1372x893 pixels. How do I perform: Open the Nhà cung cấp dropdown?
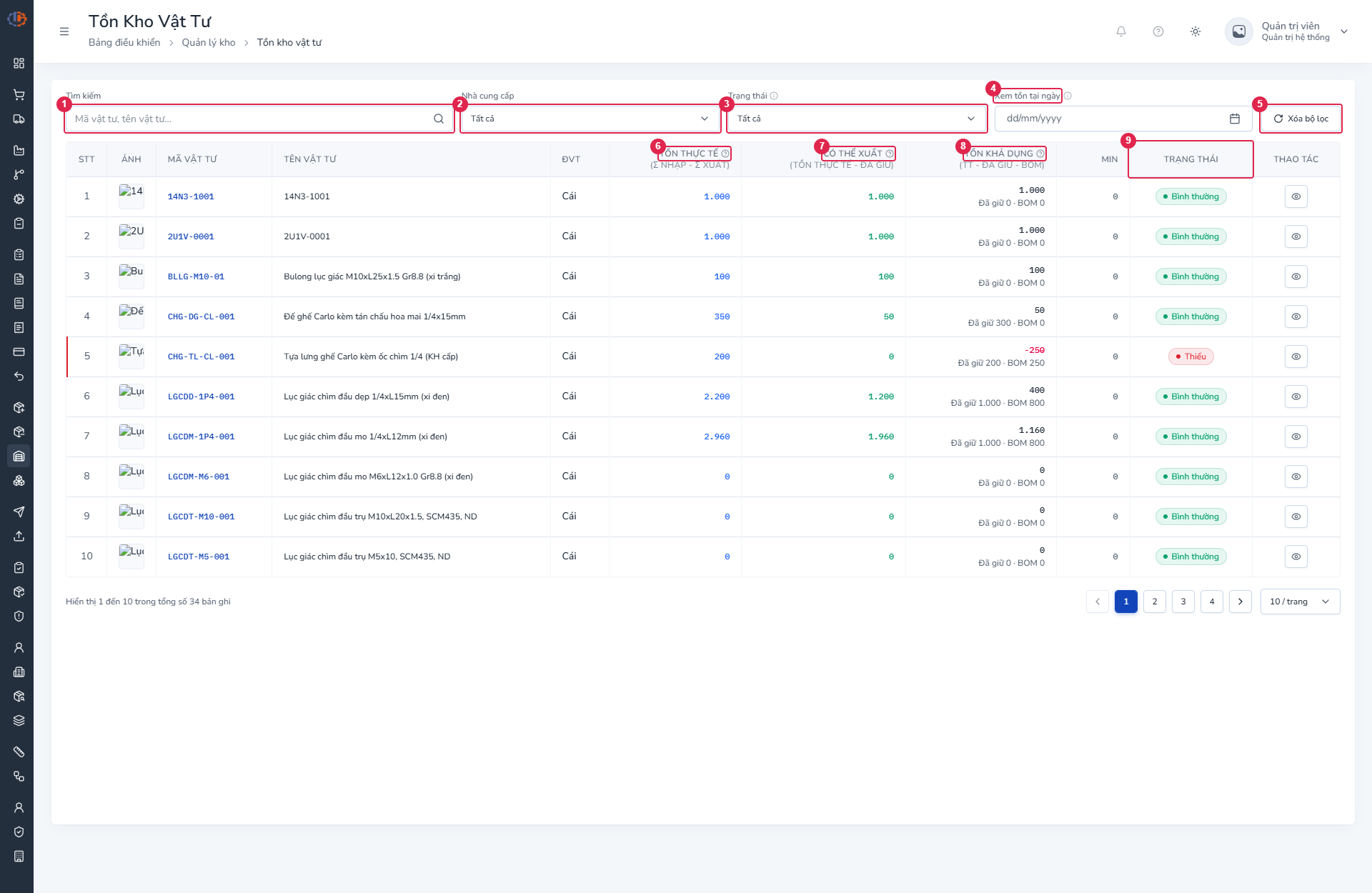[590, 119]
